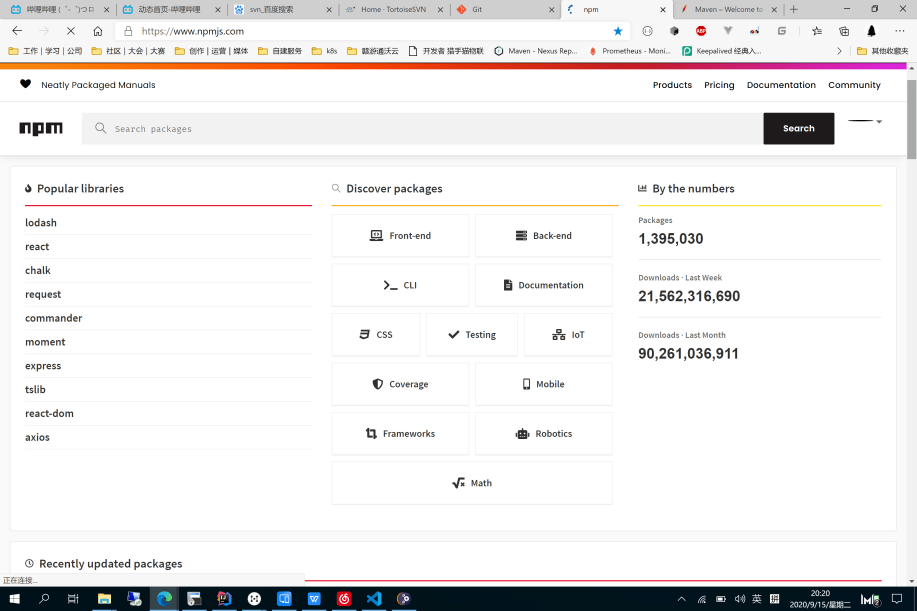The image size is (917, 611).
Task: Open File Explorer from the taskbar
Action: point(104,599)
